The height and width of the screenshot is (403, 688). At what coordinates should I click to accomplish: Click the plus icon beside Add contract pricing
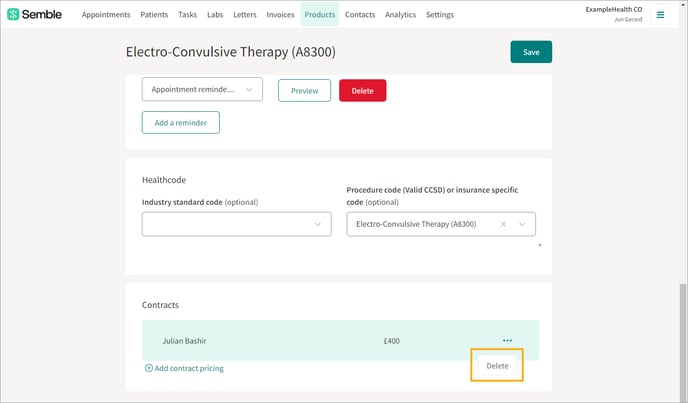[149, 368]
